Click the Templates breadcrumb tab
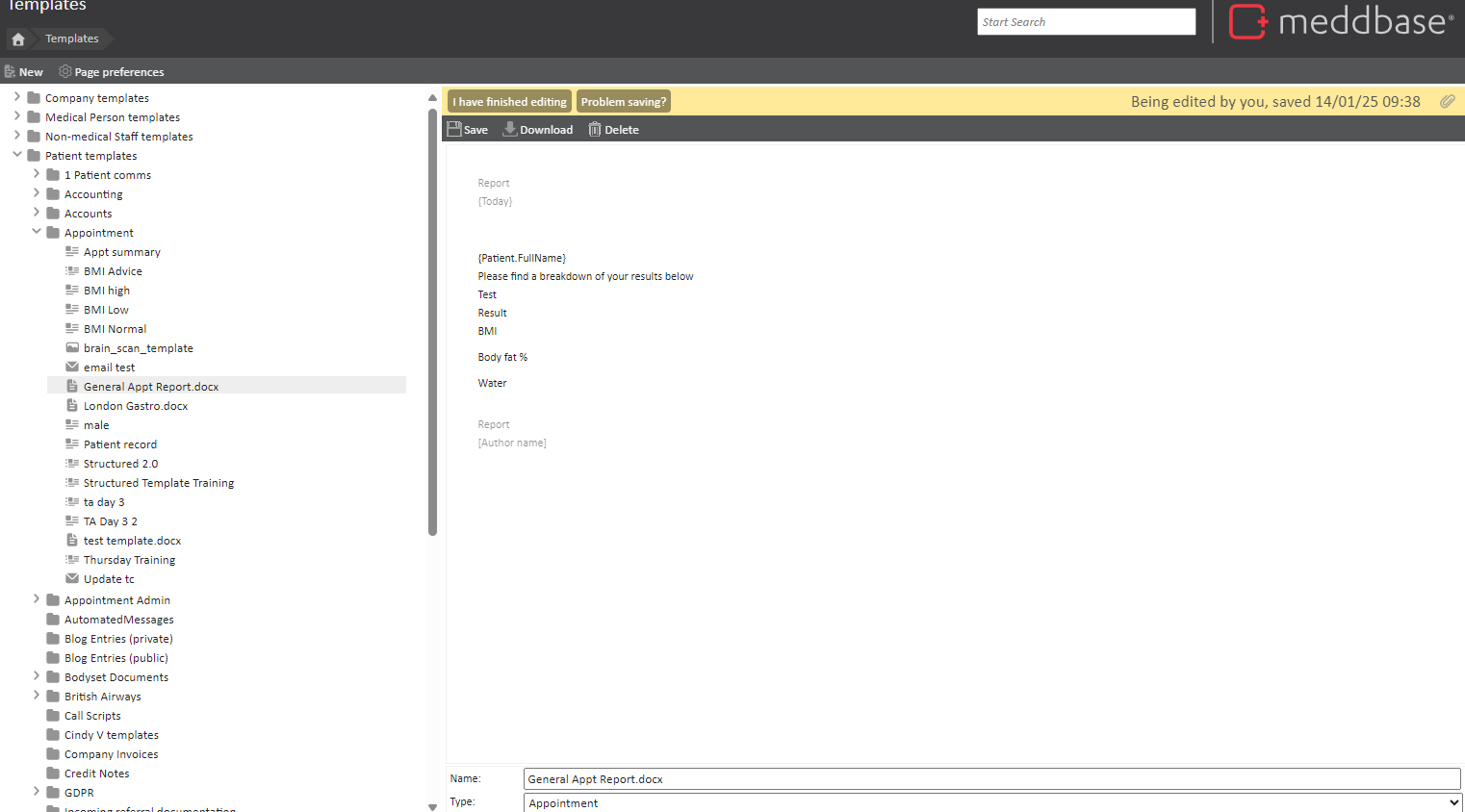 click(x=72, y=39)
